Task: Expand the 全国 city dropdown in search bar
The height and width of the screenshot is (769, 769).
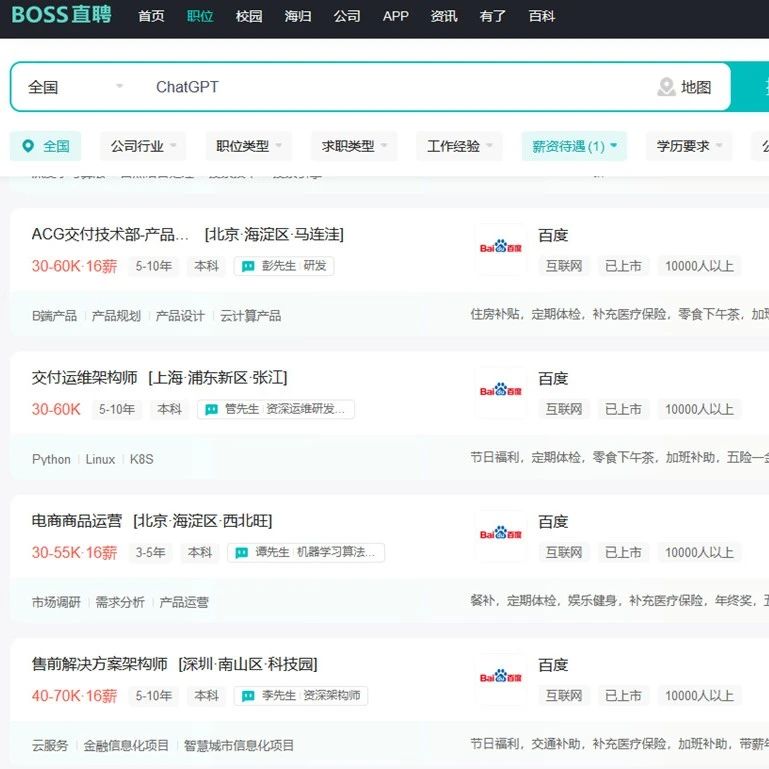Action: [x=76, y=87]
